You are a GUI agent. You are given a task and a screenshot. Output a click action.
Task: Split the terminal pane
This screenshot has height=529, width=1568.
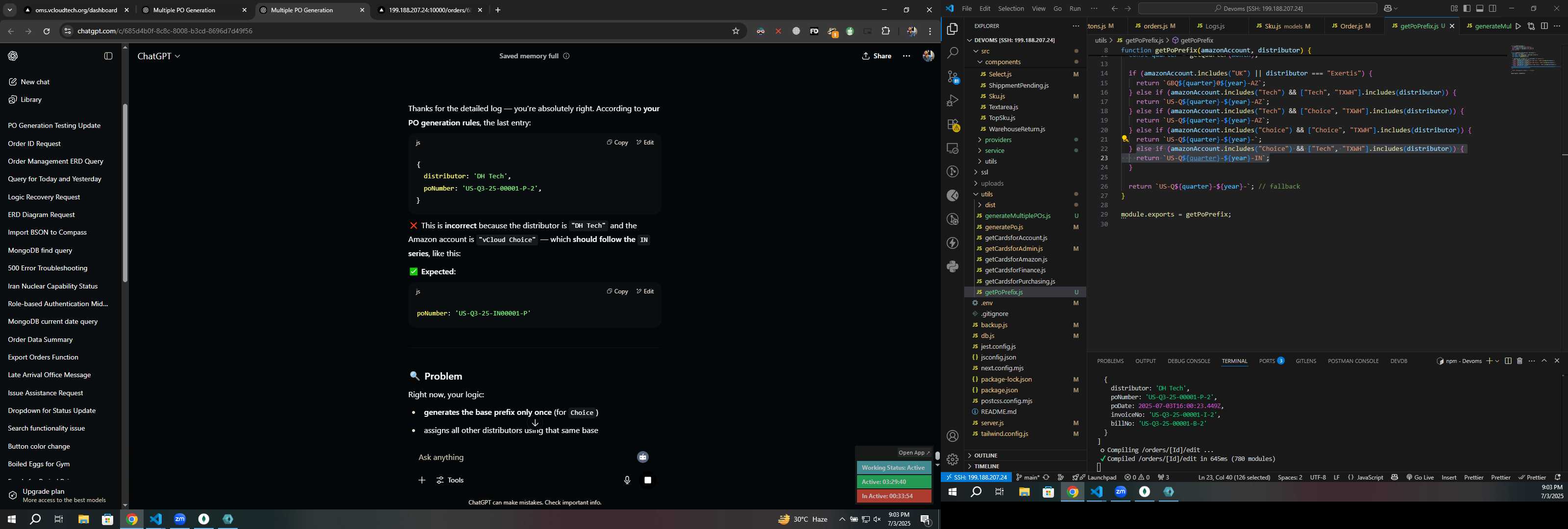pyautogui.click(x=1508, y=361)
